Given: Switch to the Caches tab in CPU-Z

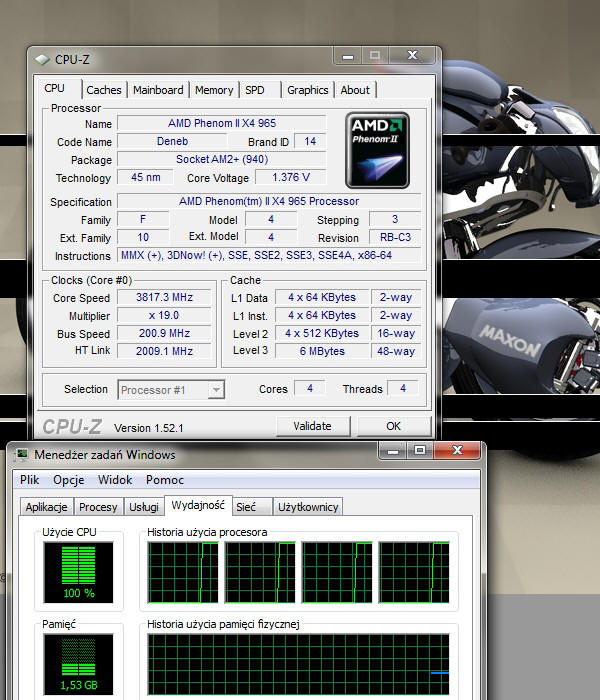Looking at the screenshot, I should click(x=104, y=90).
